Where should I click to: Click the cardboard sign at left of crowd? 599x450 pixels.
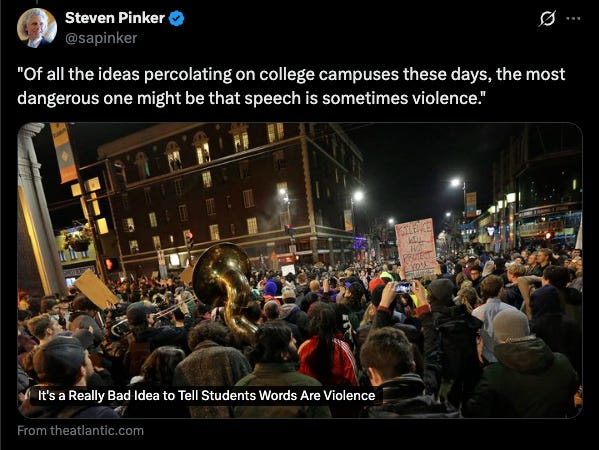pyautogui.click(x=96, y=289)
